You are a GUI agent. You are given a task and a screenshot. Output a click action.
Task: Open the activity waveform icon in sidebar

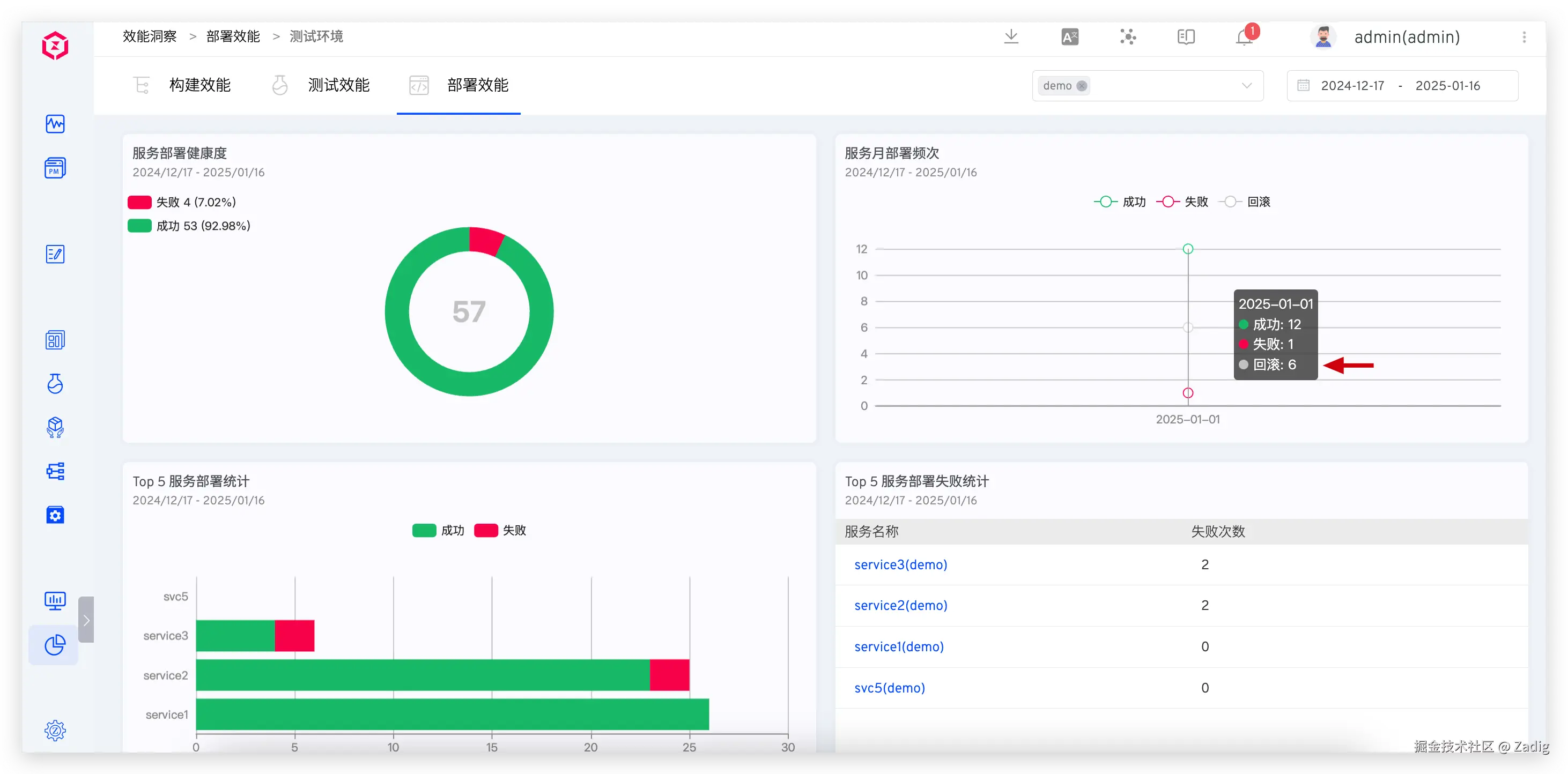point(55,124)
